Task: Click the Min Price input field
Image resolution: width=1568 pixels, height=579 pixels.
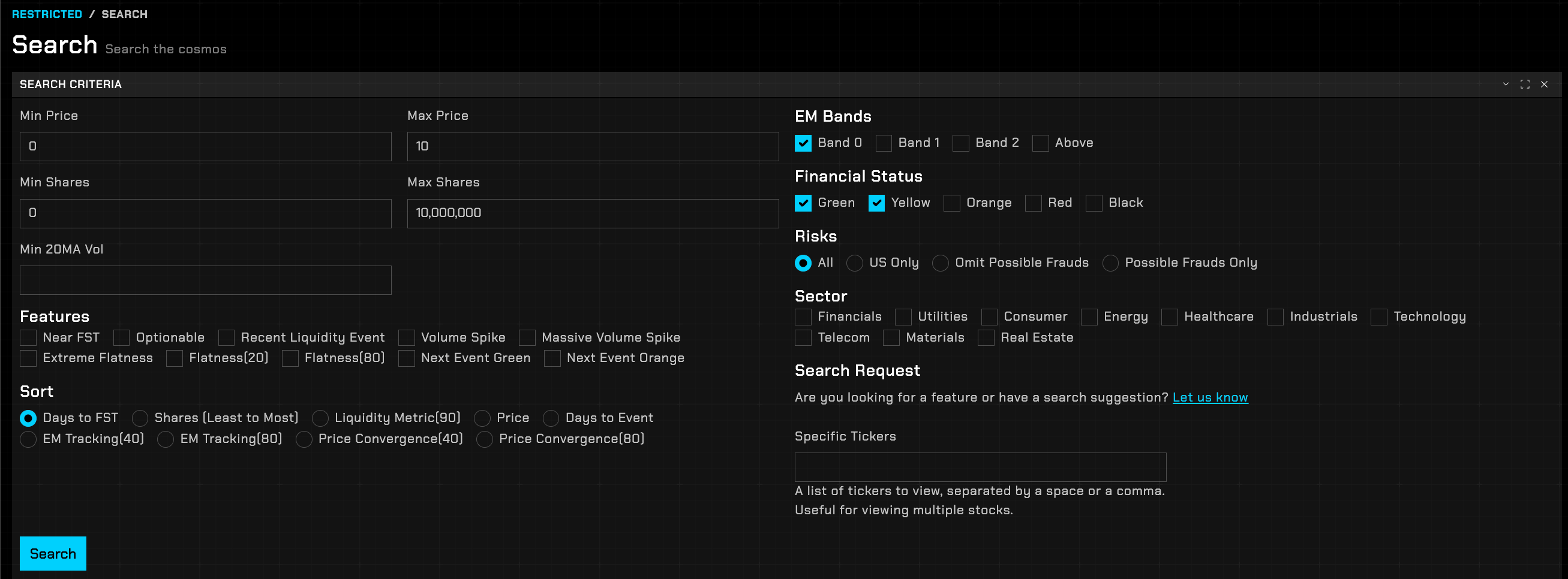Action: click(206, 147)
